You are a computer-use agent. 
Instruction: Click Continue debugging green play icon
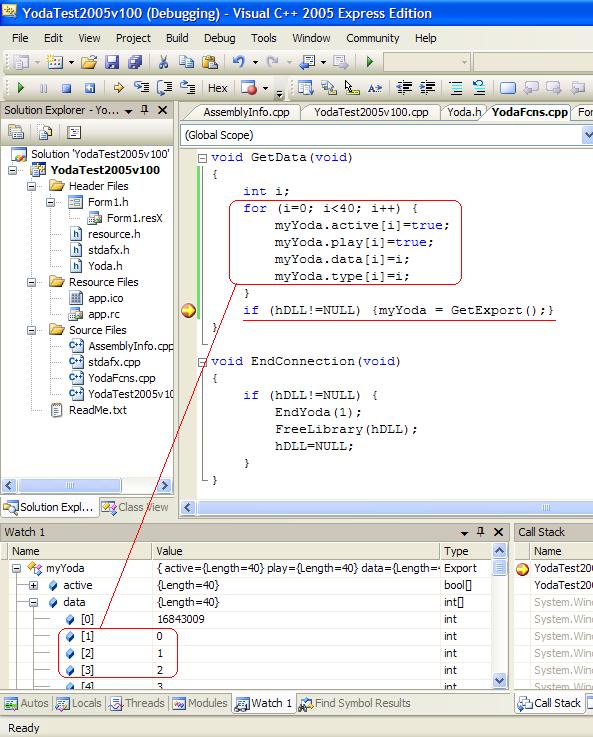point(20,87)
